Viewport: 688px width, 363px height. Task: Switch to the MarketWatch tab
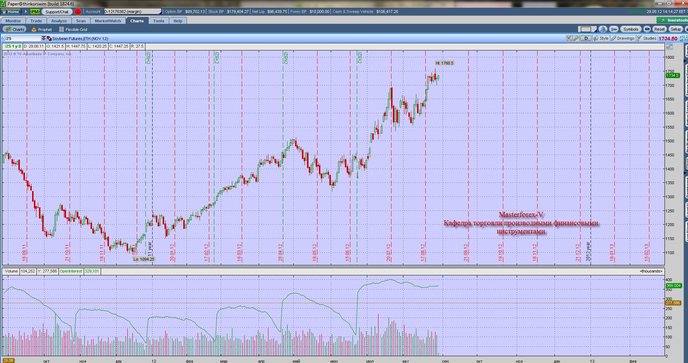(x=108, y=21)
